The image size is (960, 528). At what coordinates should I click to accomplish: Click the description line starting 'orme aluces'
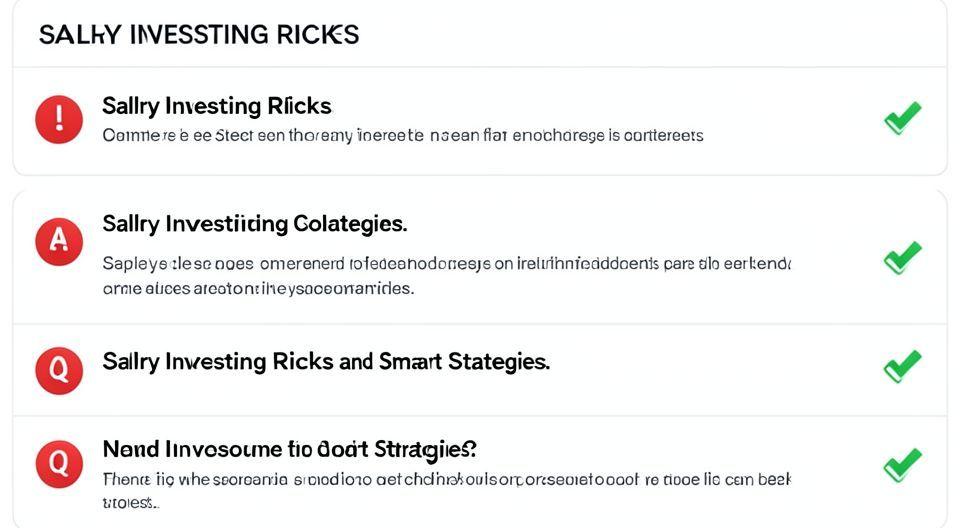[x=257, y=288]
